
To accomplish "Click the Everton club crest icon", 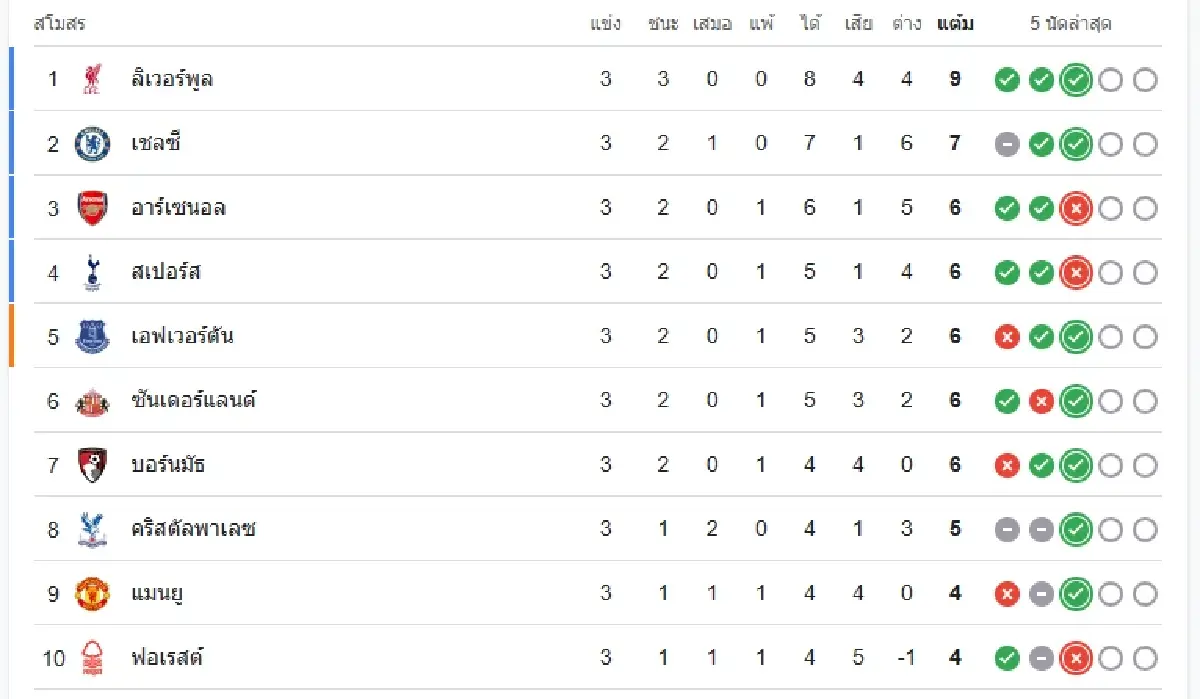I will coord(92,336).
